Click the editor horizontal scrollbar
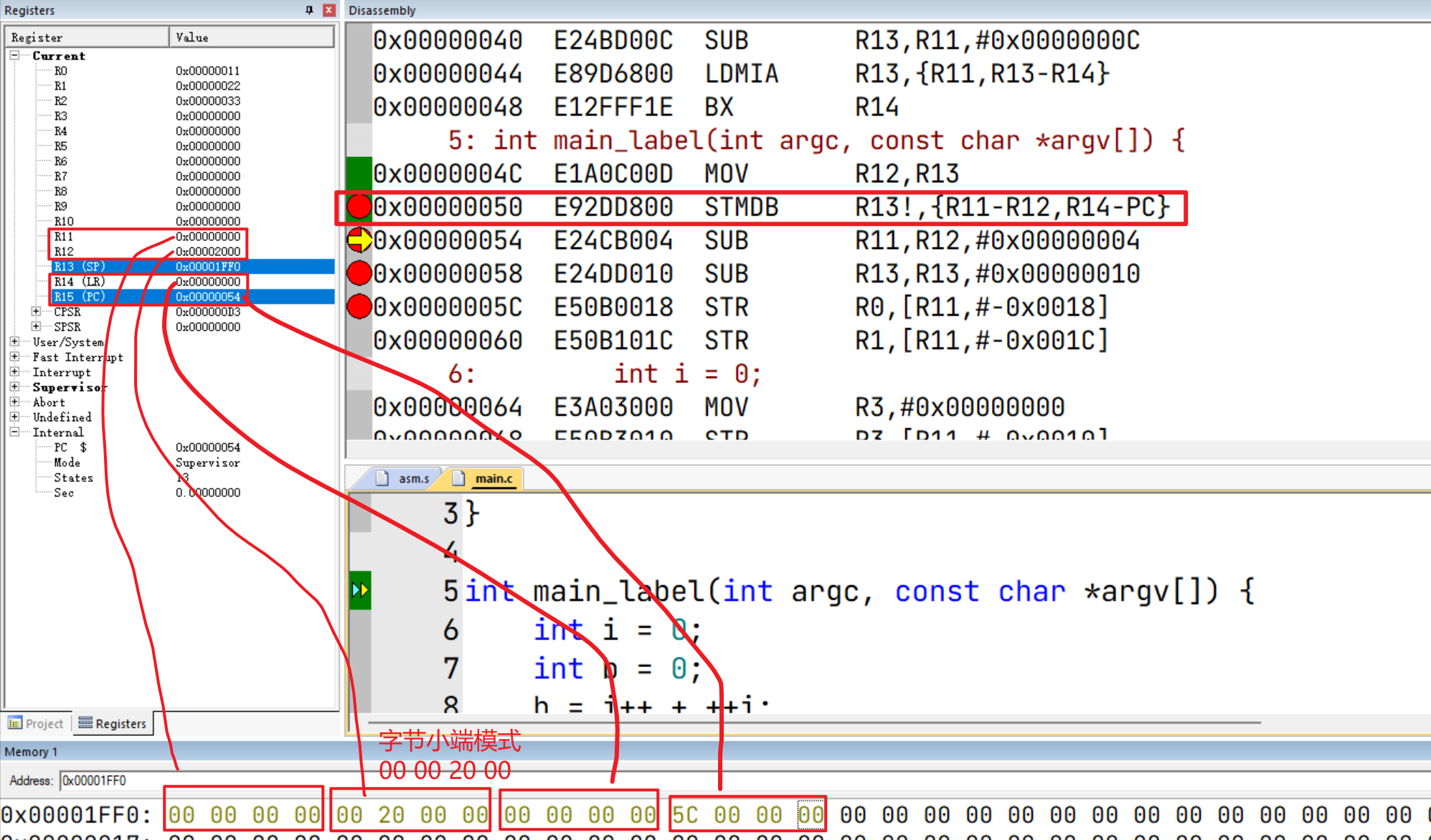The image size is (1431, 840). pyautogui.click(x=814, y=722)
